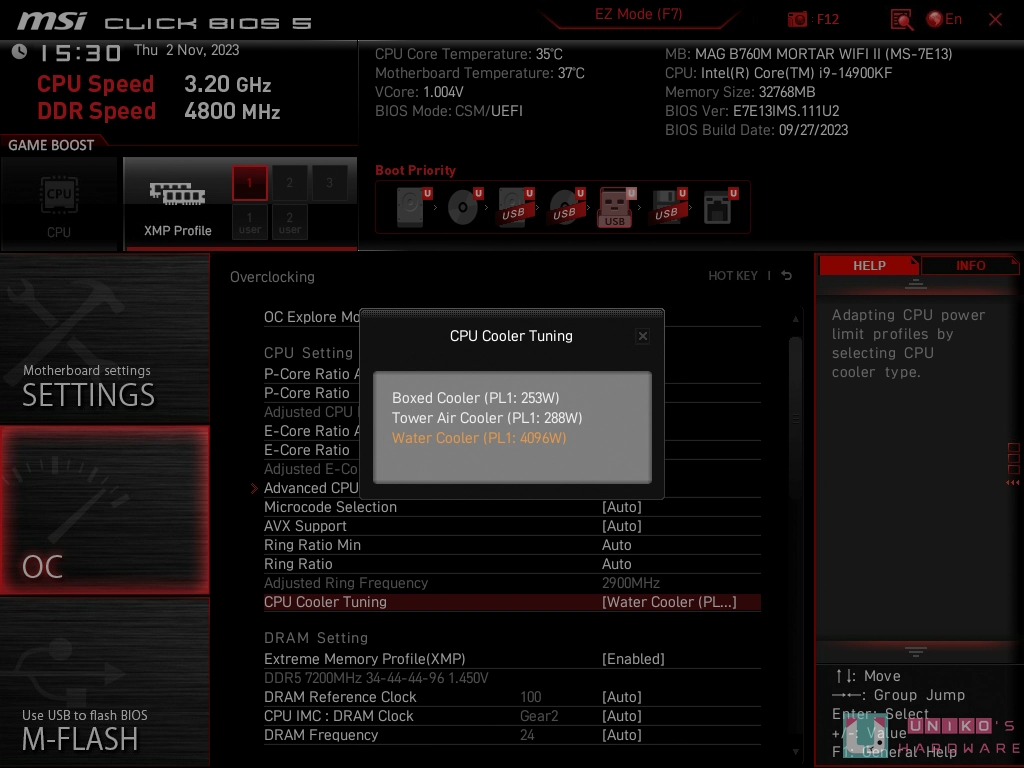Edit the Ring Ratio Min Auto value

pos(616,545)
